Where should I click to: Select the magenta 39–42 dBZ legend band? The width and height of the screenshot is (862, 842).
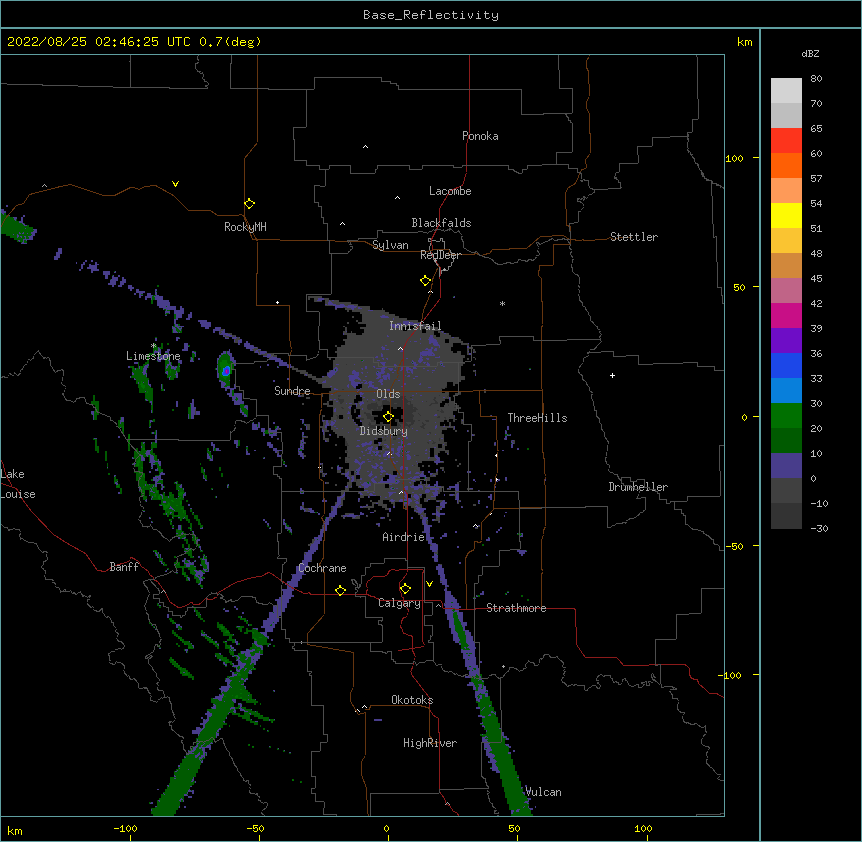point(786,315)
